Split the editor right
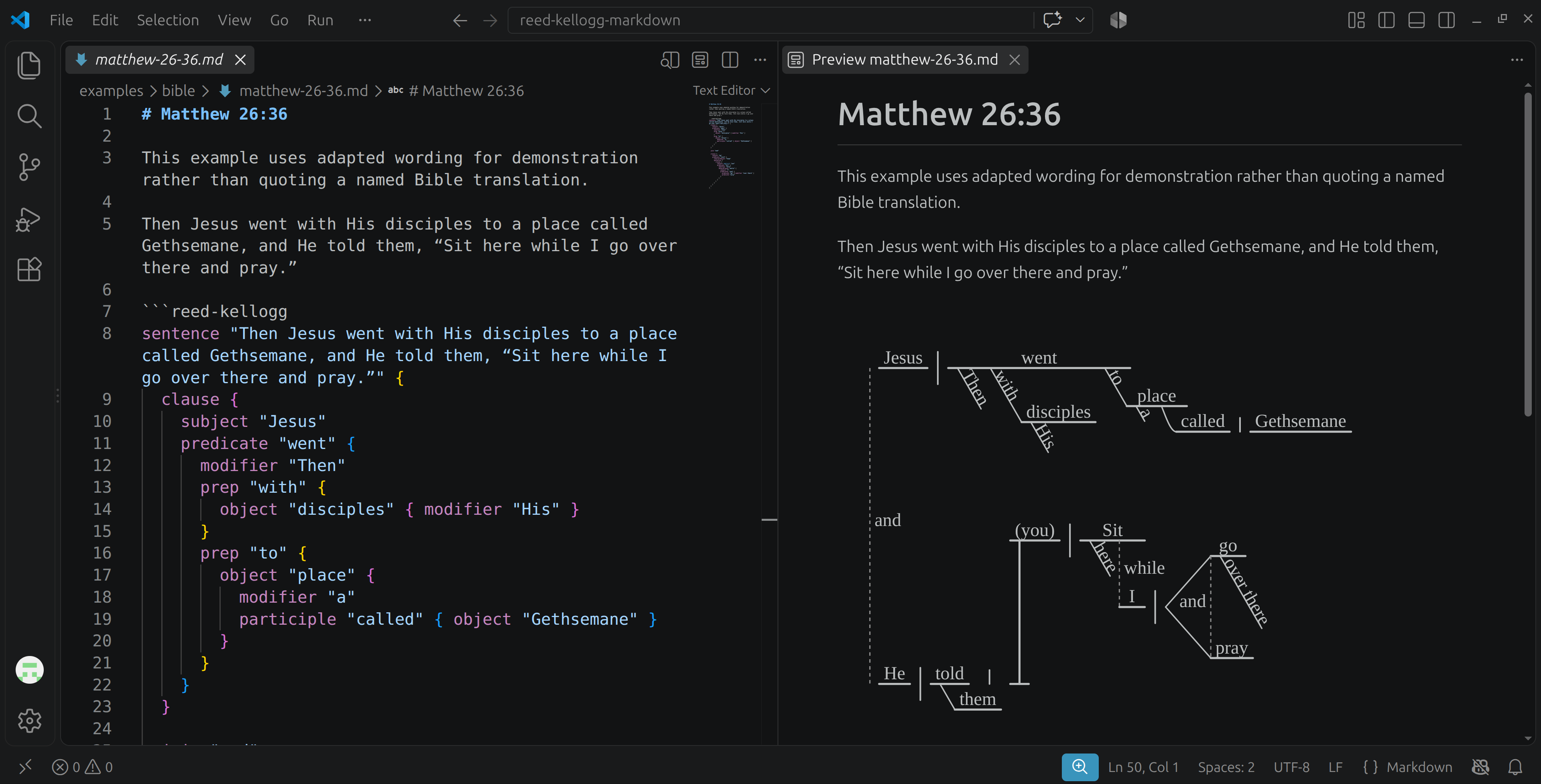The image size is (1541, 784). pyautogui.click(x=730, y=60)
